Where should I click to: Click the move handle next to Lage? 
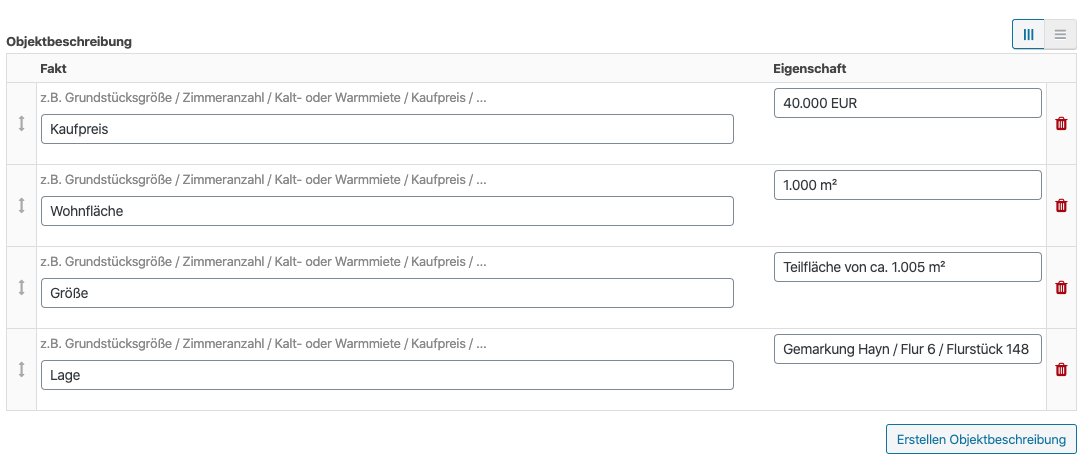[21, 369]
